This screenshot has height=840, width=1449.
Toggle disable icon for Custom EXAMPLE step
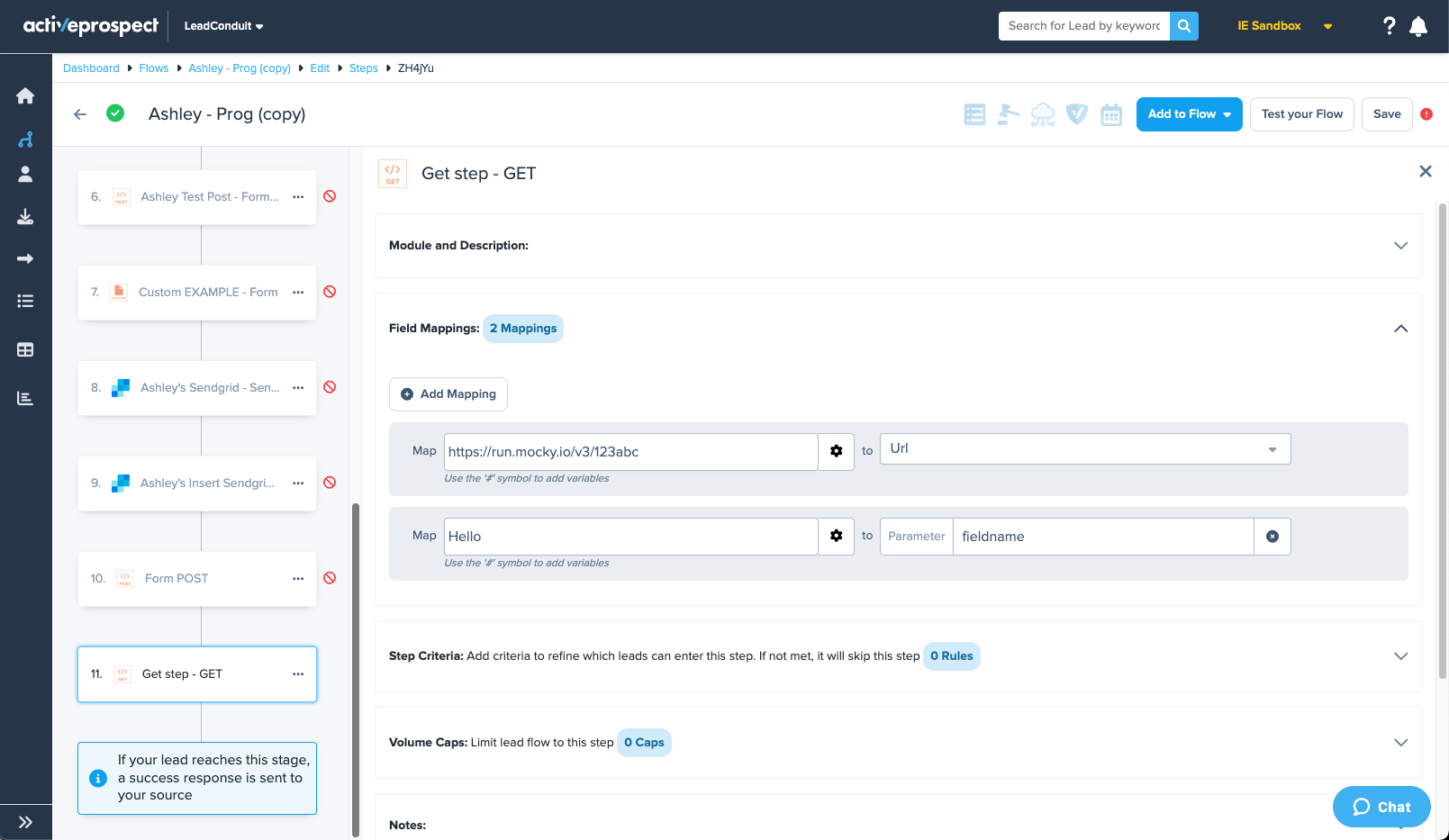330,292
